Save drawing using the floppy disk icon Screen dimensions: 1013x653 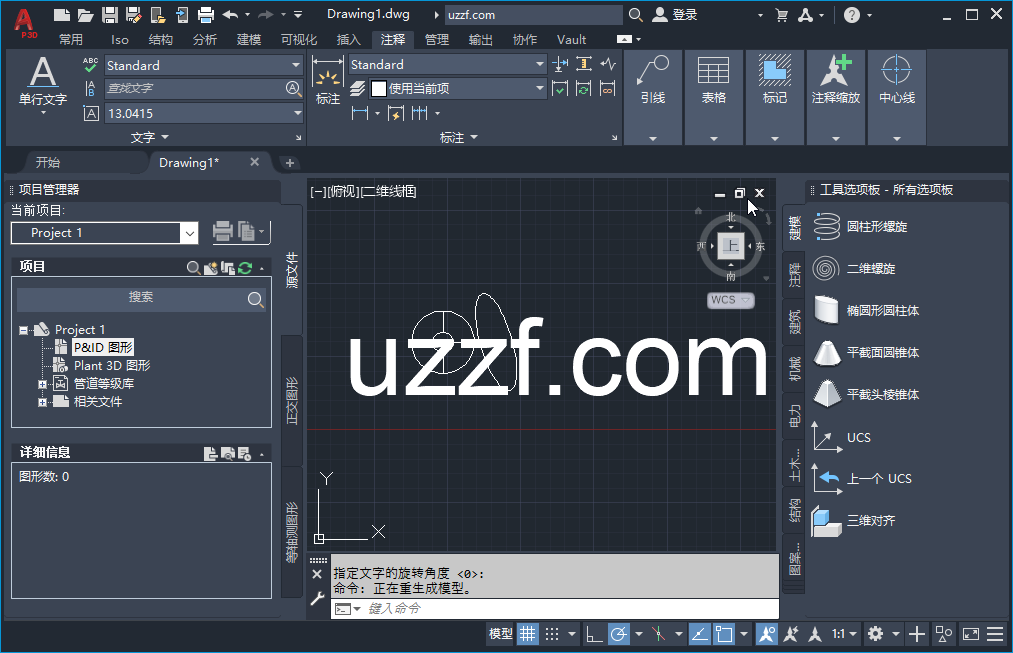pos(109,15)
